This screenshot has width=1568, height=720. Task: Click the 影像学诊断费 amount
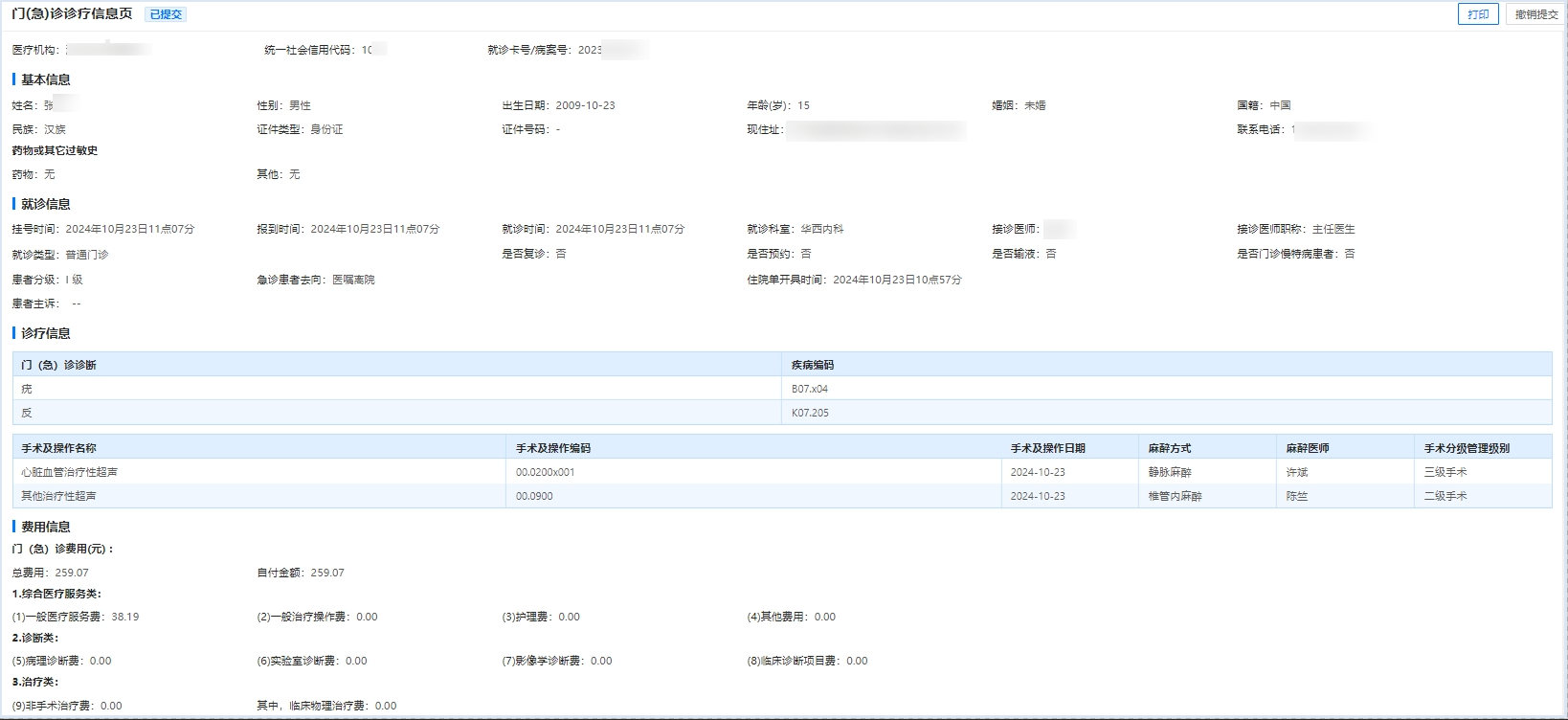601,661
